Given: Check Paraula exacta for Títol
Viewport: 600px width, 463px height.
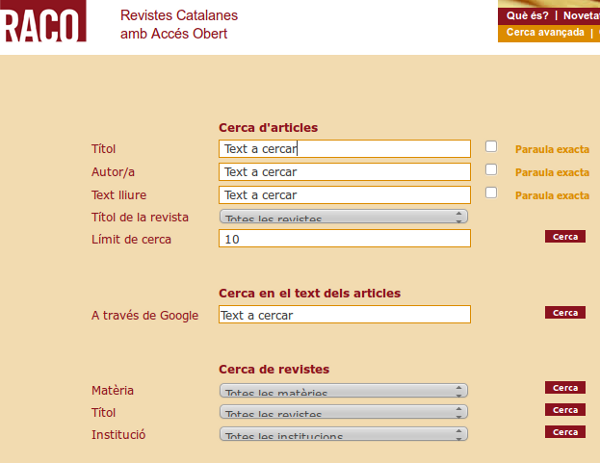Looking at the screenshot, I should (x=491, y=147).
